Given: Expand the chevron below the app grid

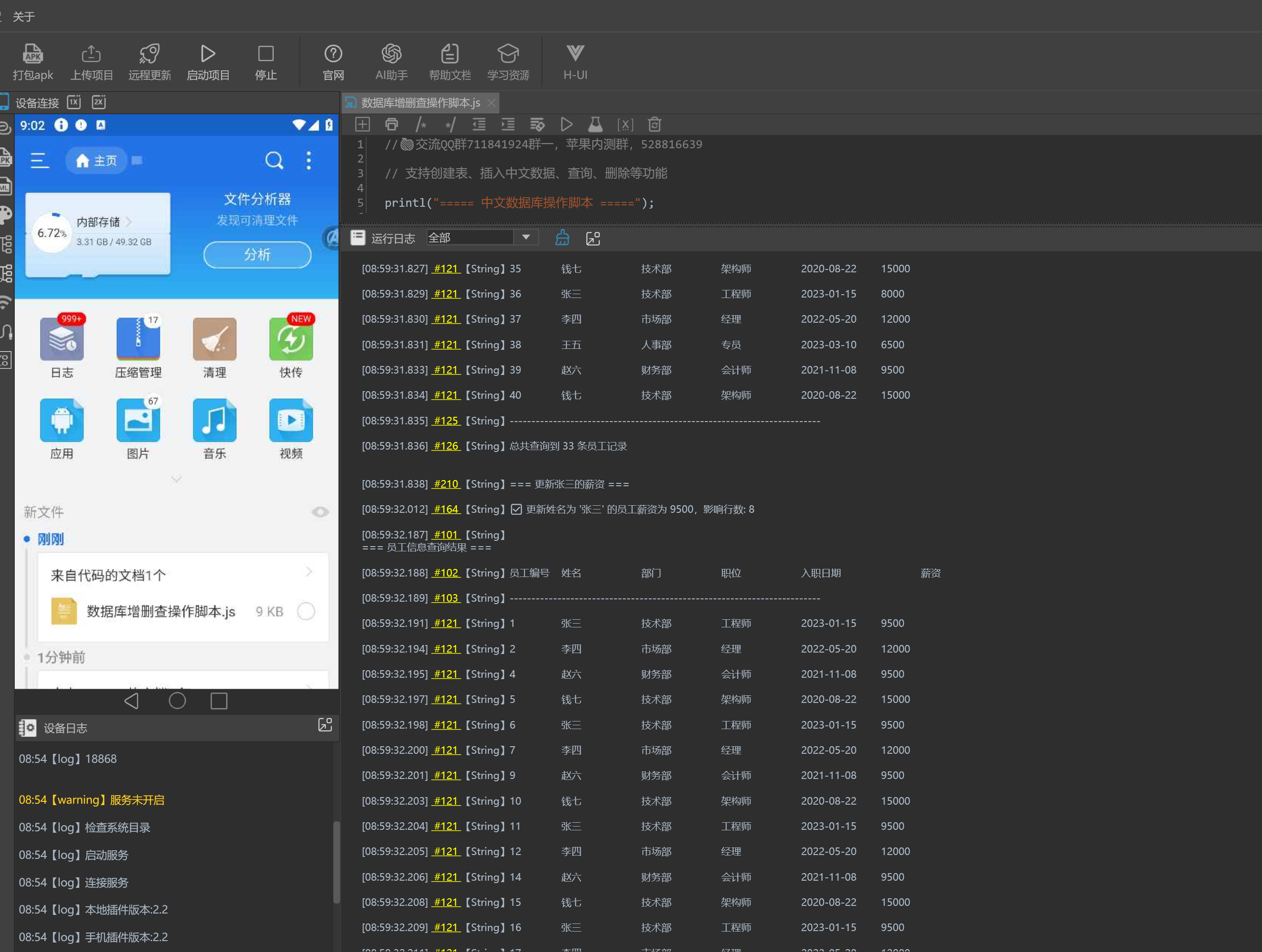Looking at the screenshot, I should point(176,479).
